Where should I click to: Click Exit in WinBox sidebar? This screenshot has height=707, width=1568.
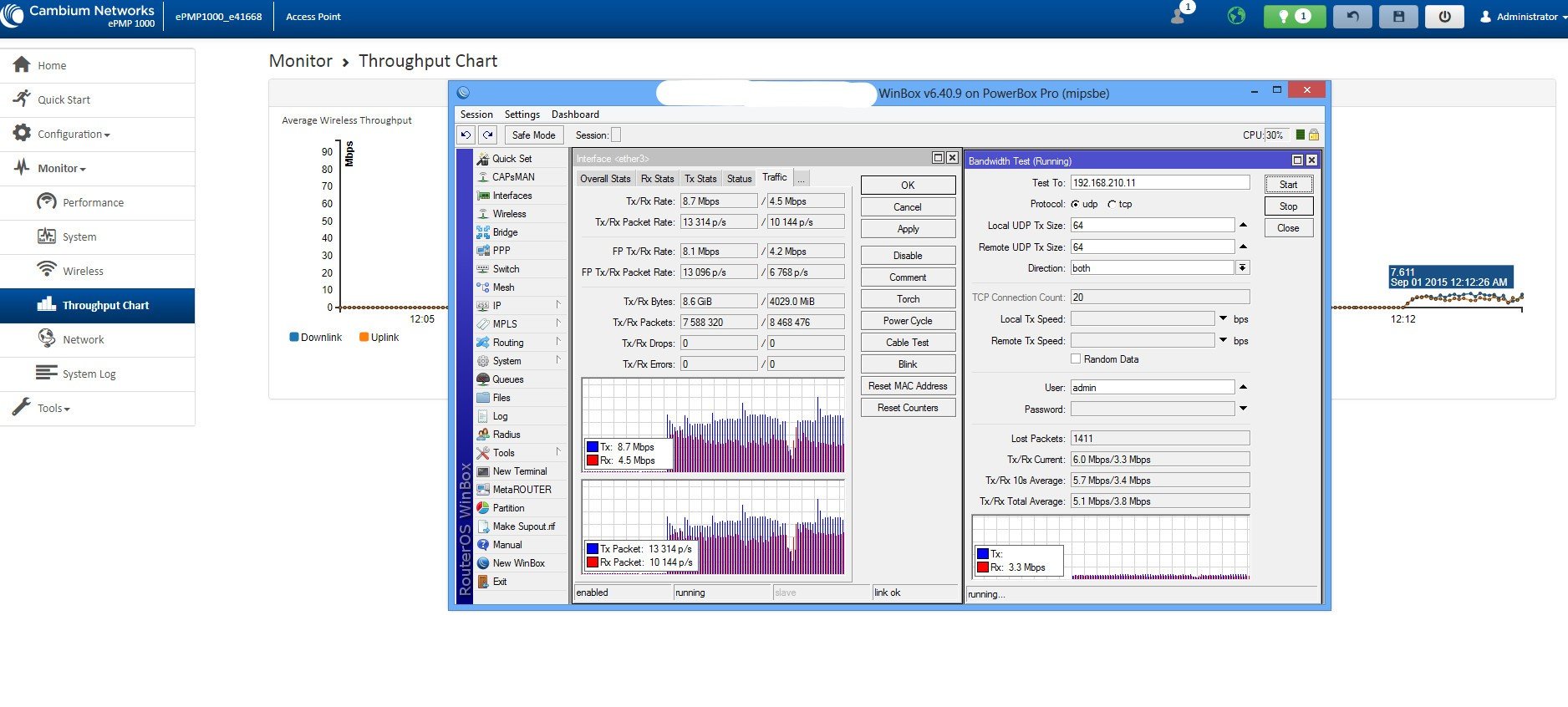[x=500, y=582]
